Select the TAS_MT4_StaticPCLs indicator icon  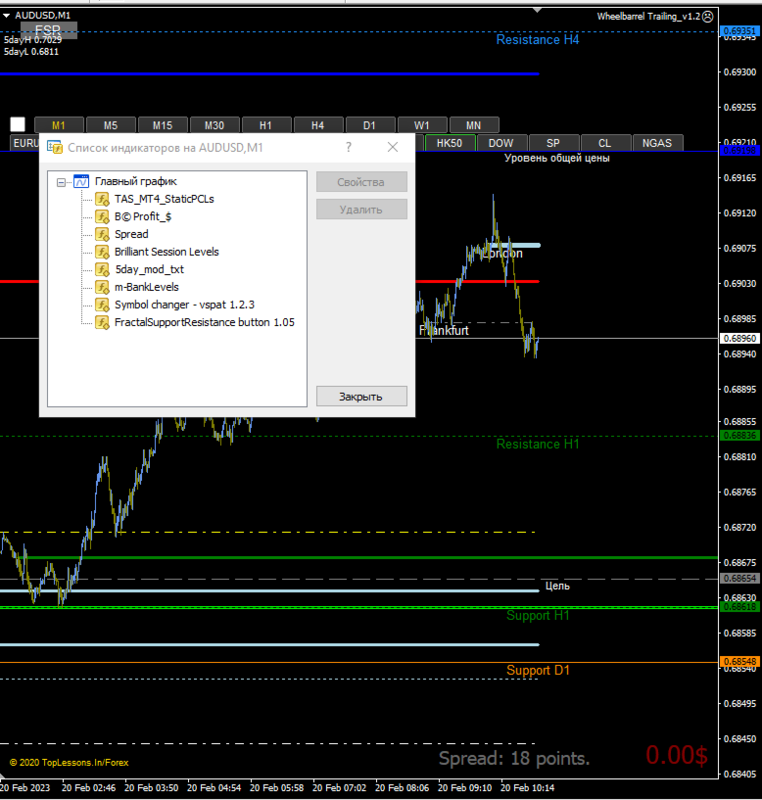point(103,199)
